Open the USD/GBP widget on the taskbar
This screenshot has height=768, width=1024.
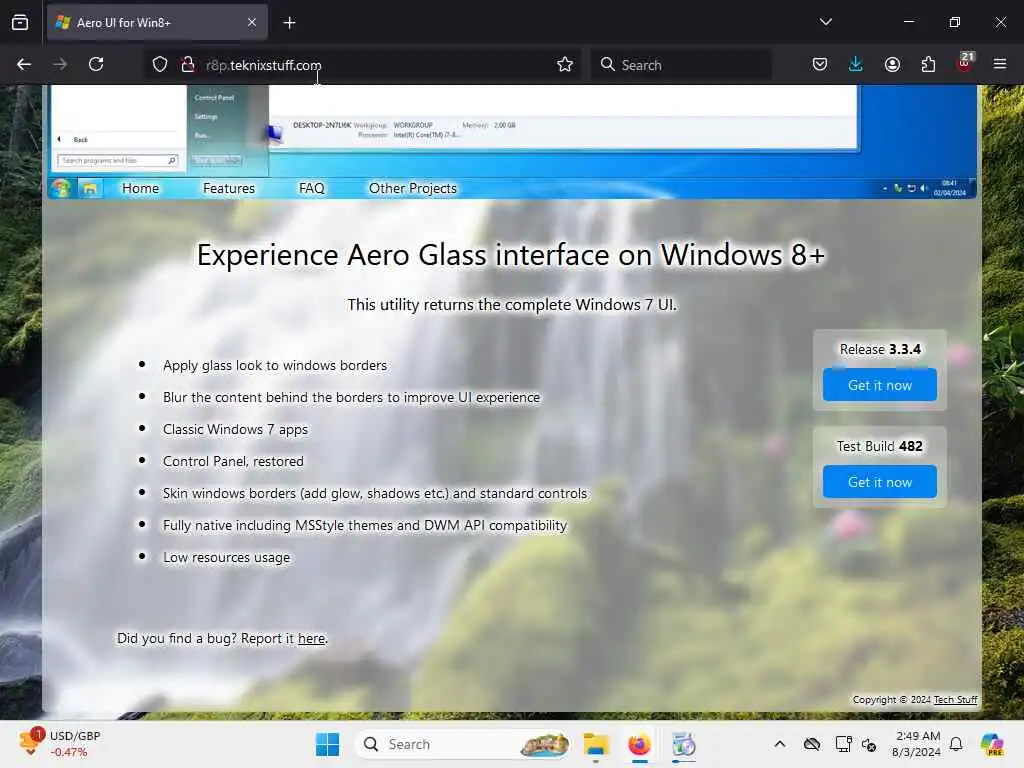[61, 744]
